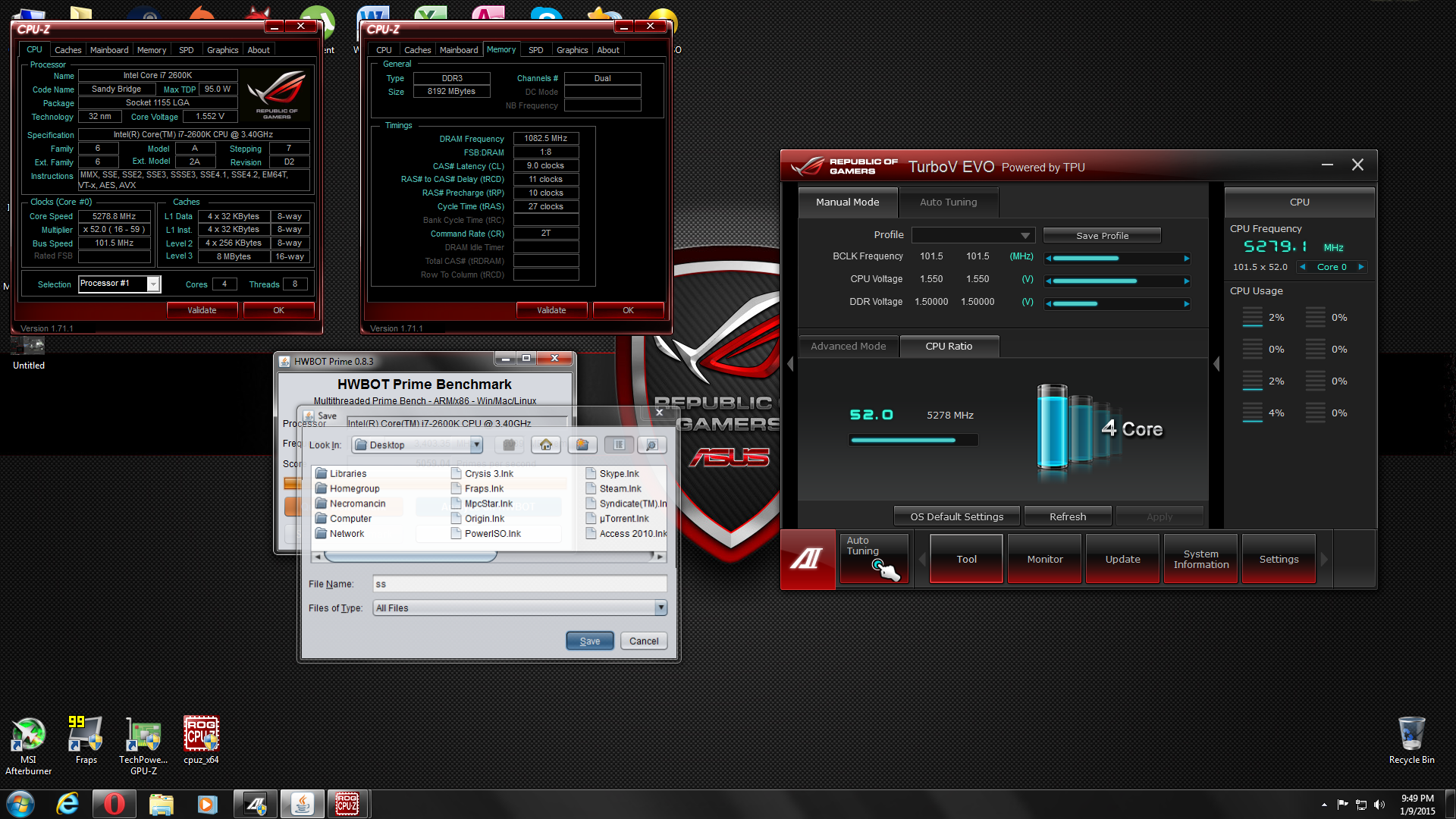Open SPD tab in Memory CPU-Z window

tap(536, 50)
